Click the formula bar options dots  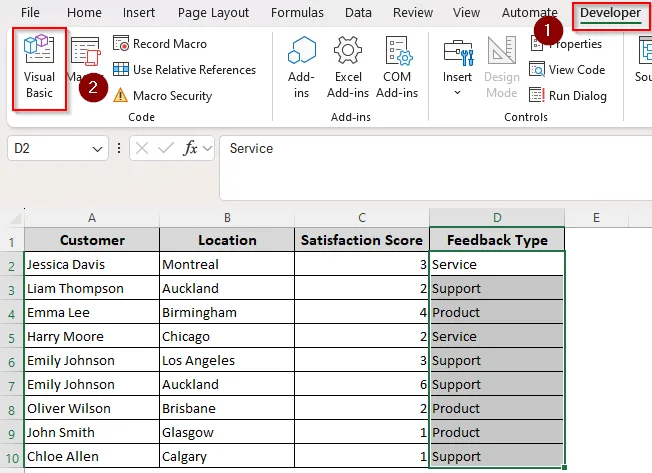(119, 148)
